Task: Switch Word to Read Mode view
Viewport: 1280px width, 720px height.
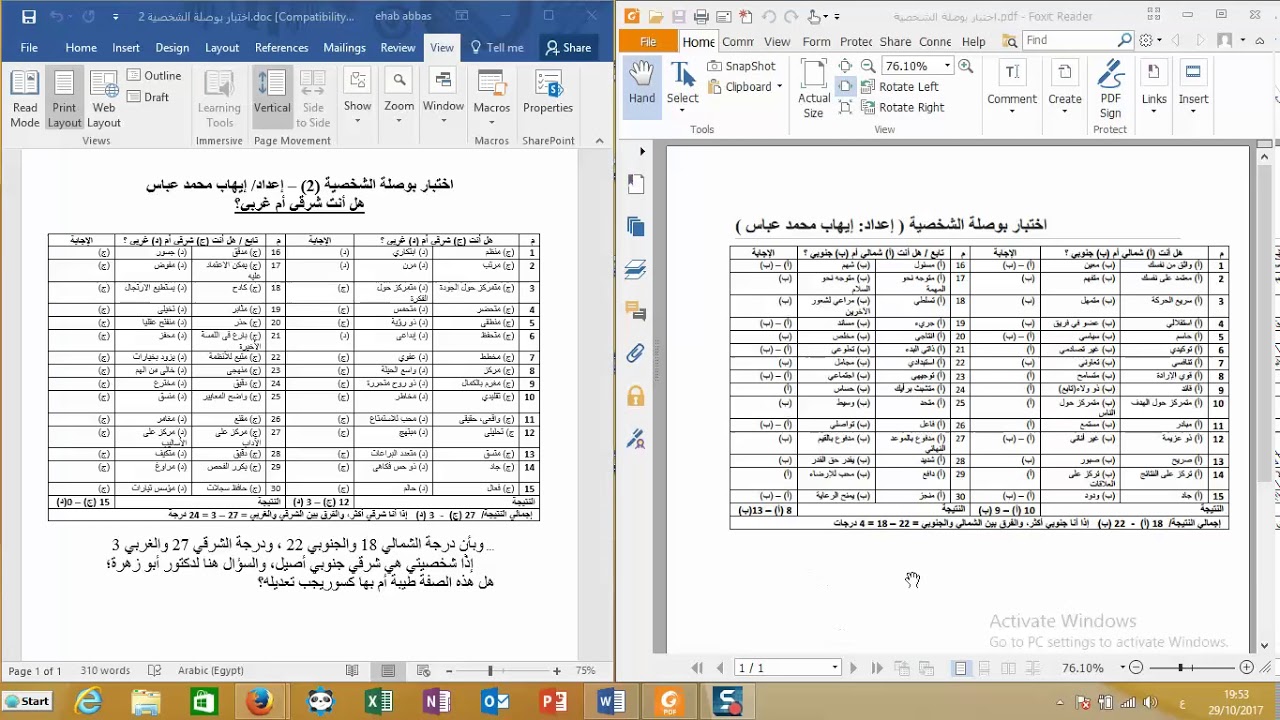Action: pyautogui.click(x=25, y=100)
